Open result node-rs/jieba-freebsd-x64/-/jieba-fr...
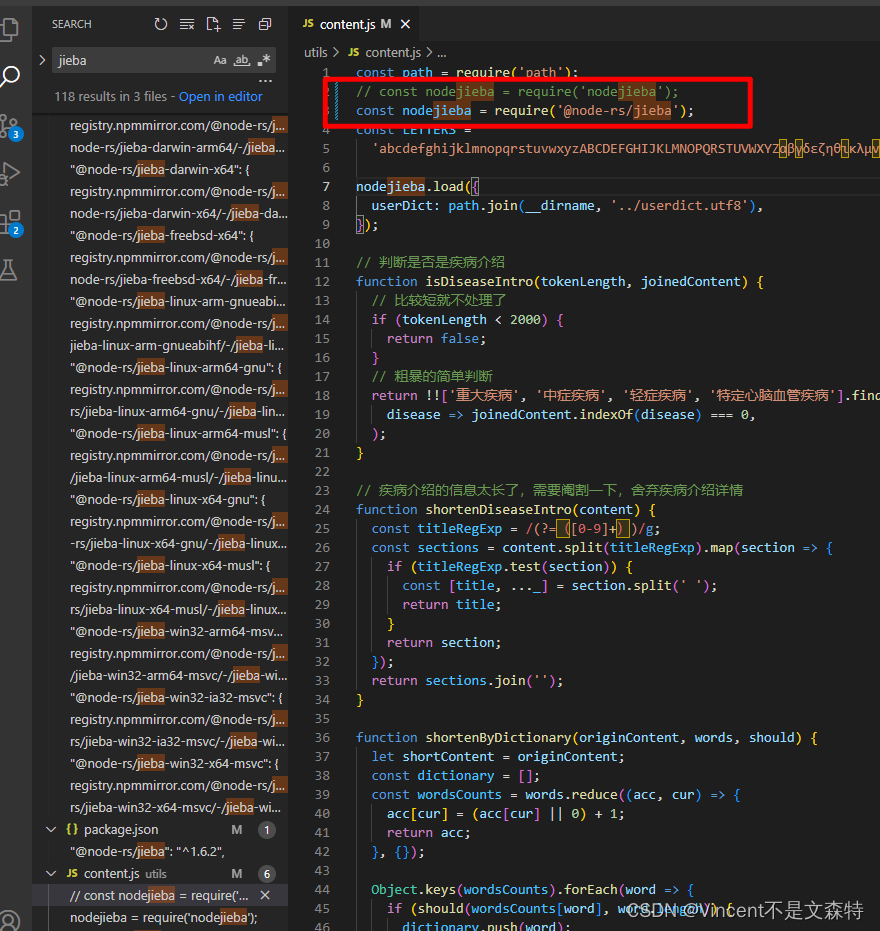This screenshot has height=931, width=880. pos(178,280)
